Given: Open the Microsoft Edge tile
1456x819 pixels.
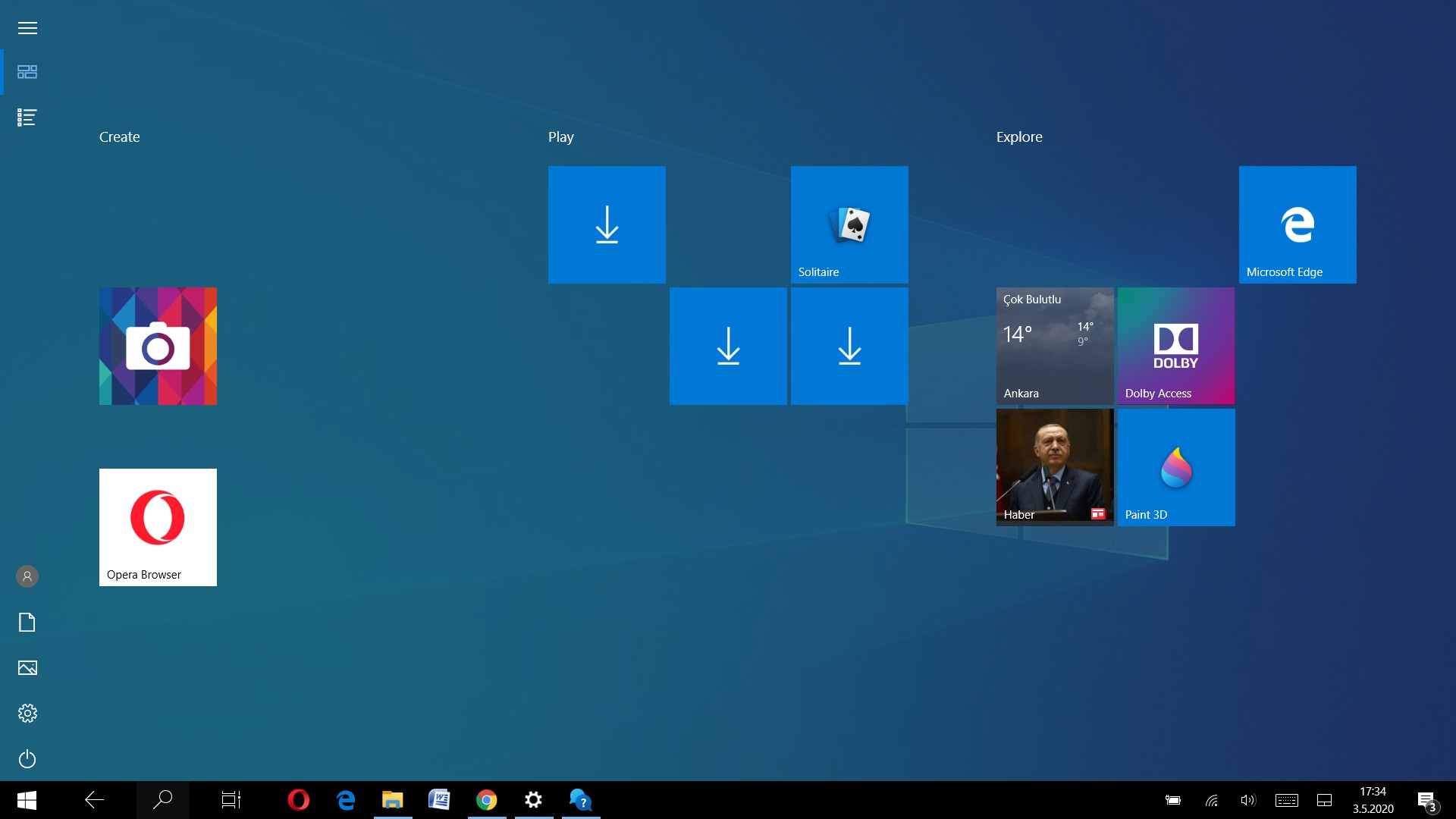Looking at the screenshot, I should click(x=1298, y=224).
